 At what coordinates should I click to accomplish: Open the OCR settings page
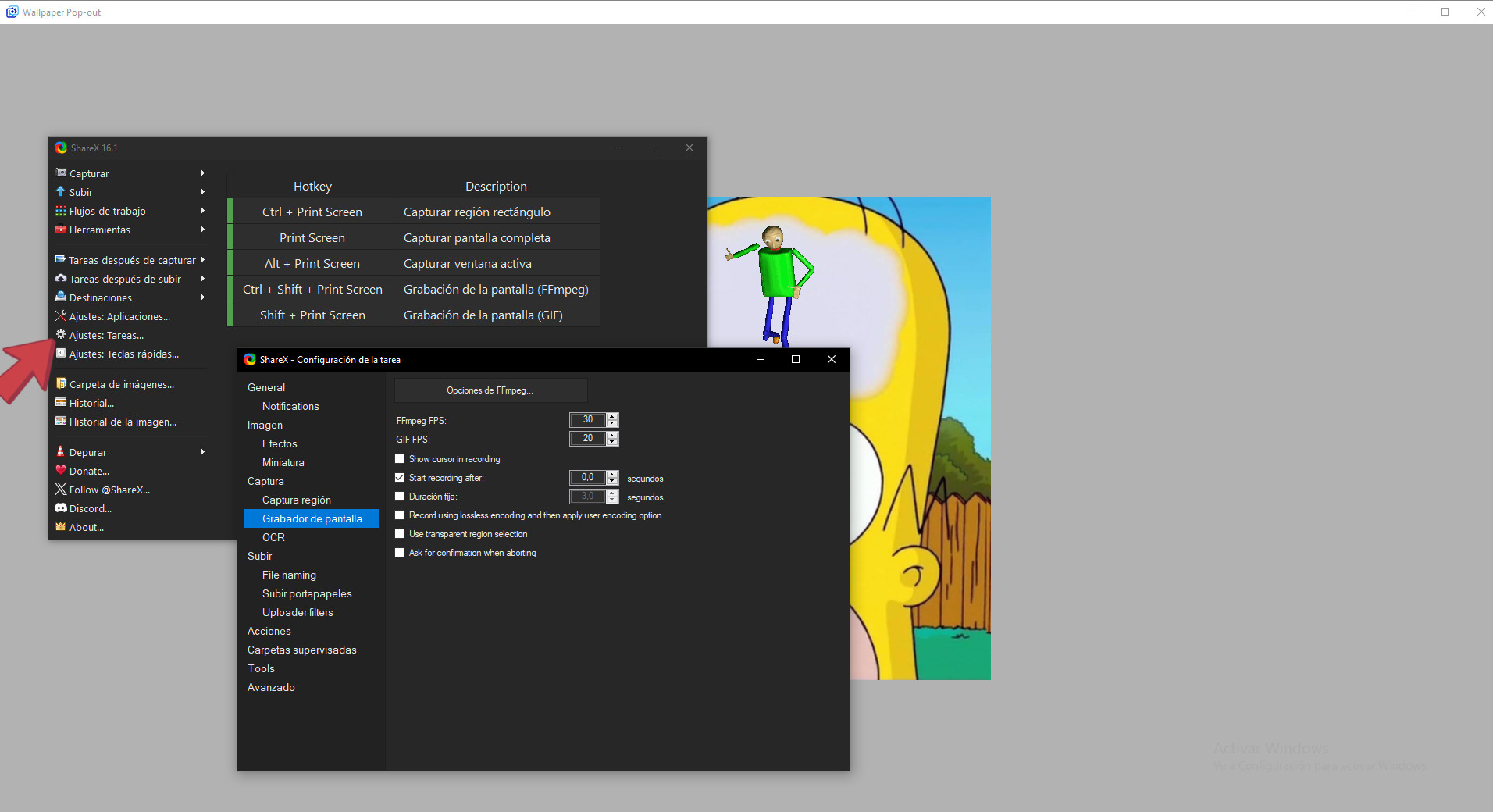coord(273,537)
